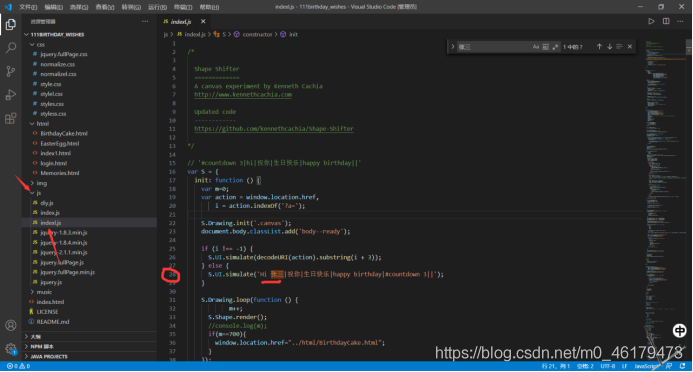
Task: Click the explorer panel more-actions ellipsis
Action: point(145,21)
